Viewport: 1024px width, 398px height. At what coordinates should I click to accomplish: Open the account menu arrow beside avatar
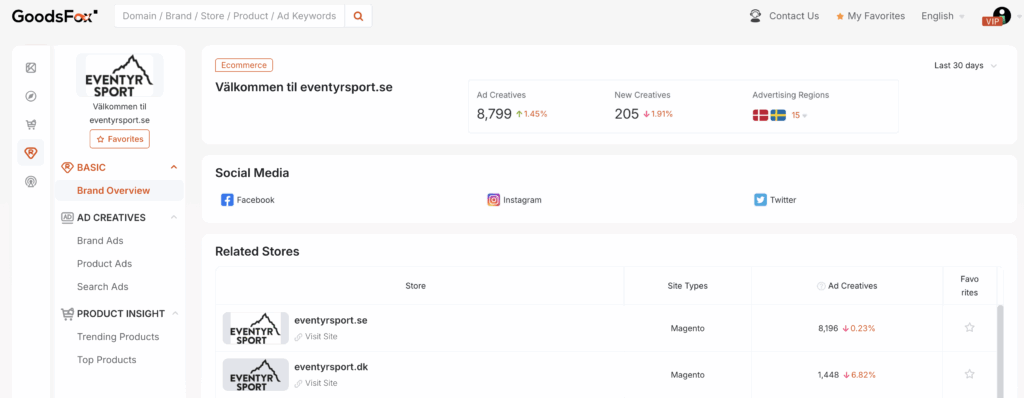pos(1019,17)
